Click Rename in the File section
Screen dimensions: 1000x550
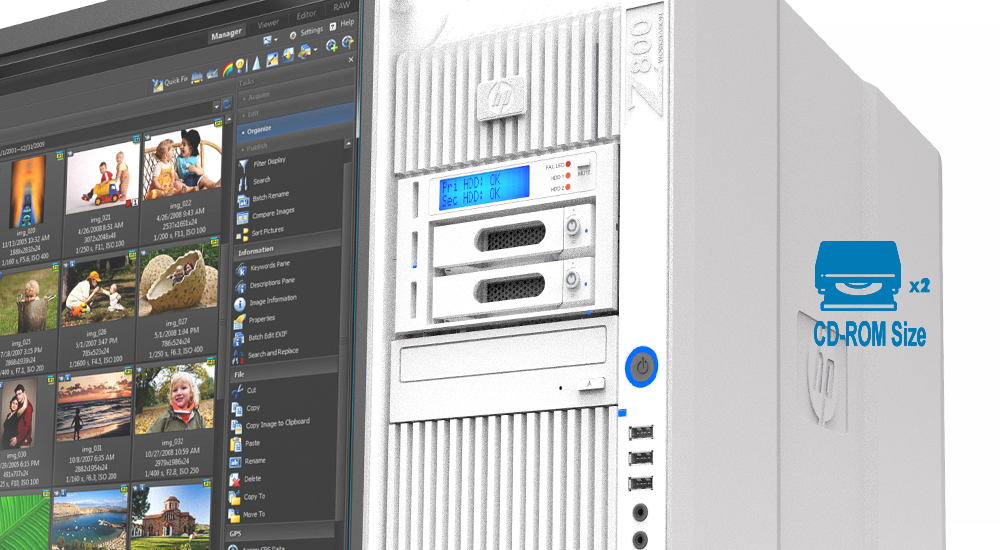click(255, 461)
